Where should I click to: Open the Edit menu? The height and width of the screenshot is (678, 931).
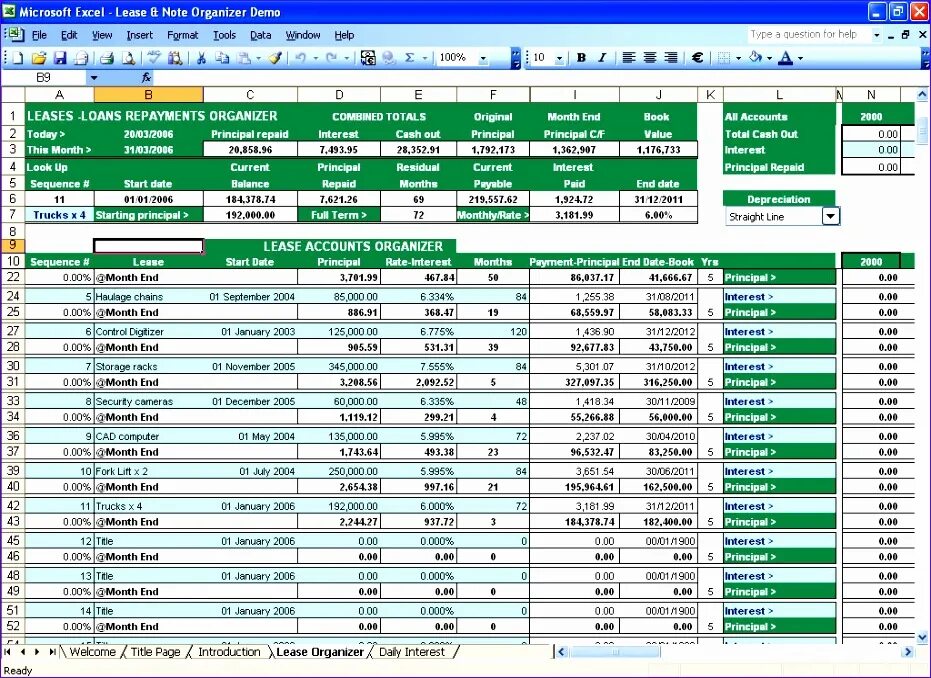pyautogui.click(x=69, y=35)
